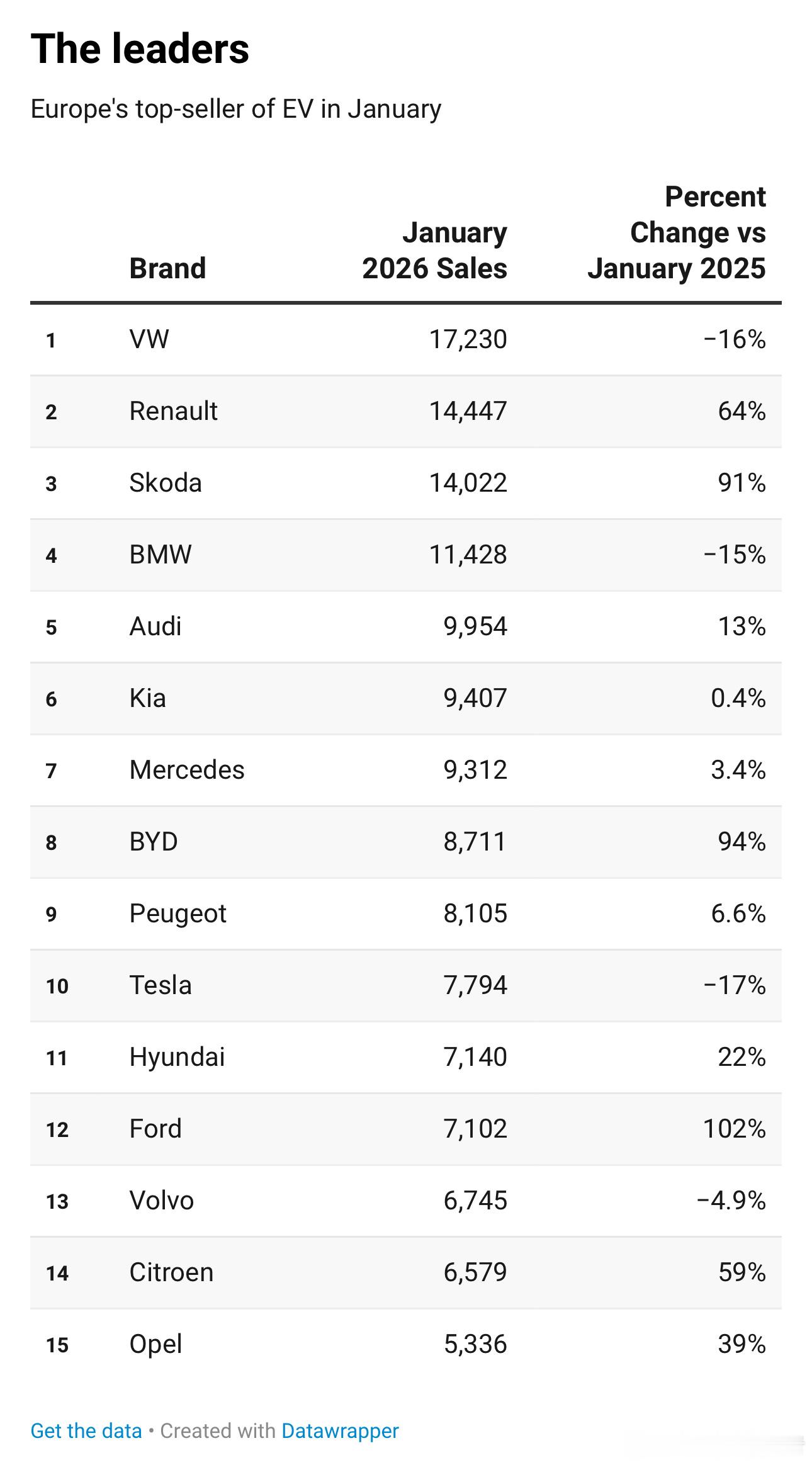
Task: Click the BMW brand name
Action: (x=161, y=555)
